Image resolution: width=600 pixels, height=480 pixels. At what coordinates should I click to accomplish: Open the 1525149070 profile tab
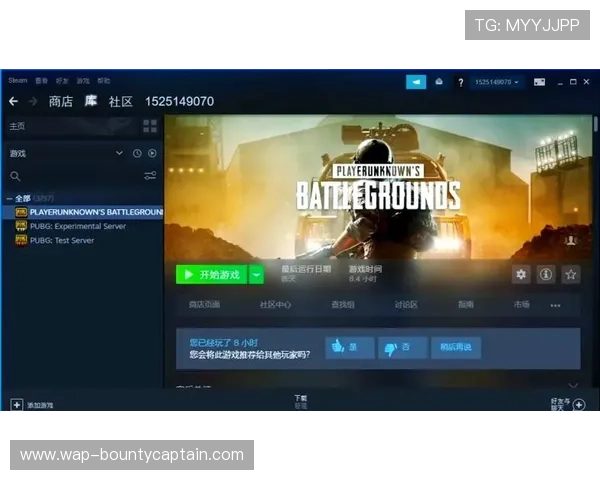point(179,101)
